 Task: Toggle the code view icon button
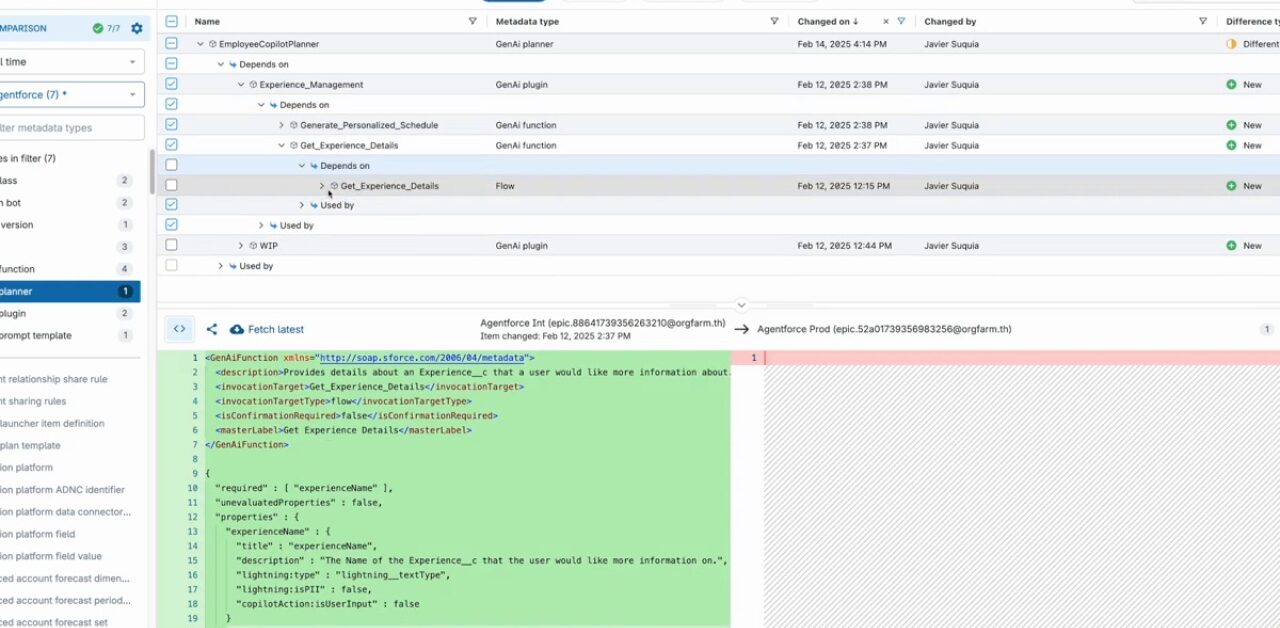[179, 329]
